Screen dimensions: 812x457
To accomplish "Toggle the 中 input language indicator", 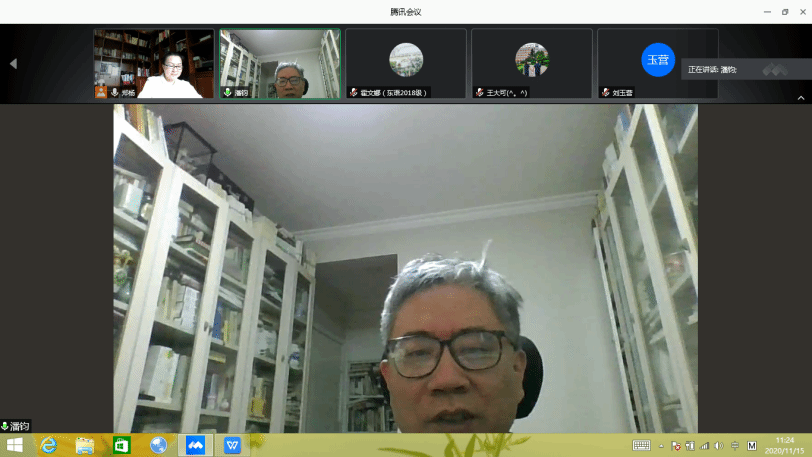I will [x=735, y=446].
